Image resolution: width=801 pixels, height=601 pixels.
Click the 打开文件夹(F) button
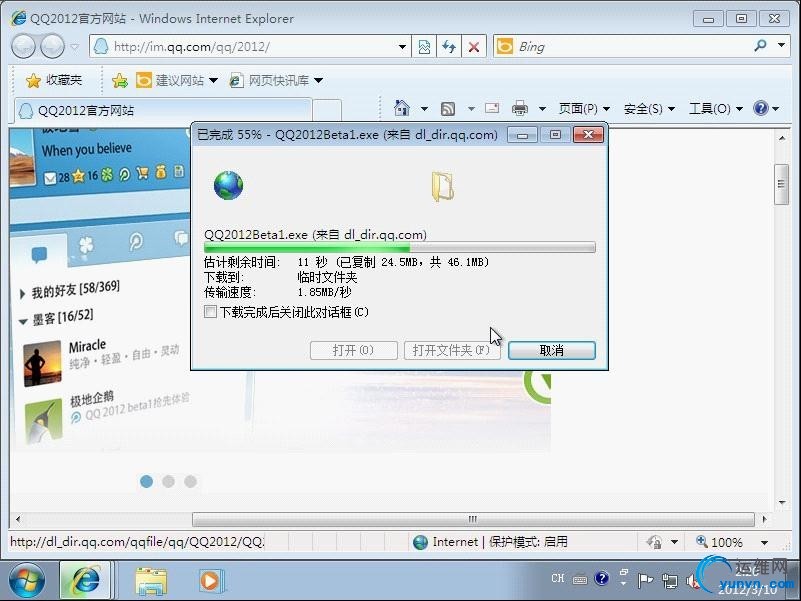point(452,350)
